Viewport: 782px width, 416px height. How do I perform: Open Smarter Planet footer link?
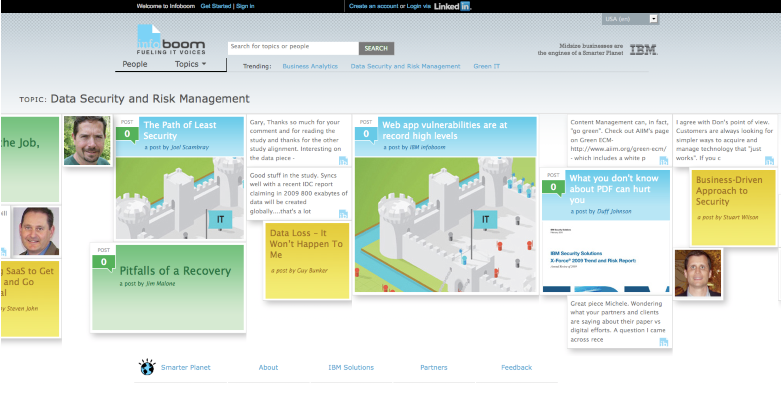[x=186, y=368]
